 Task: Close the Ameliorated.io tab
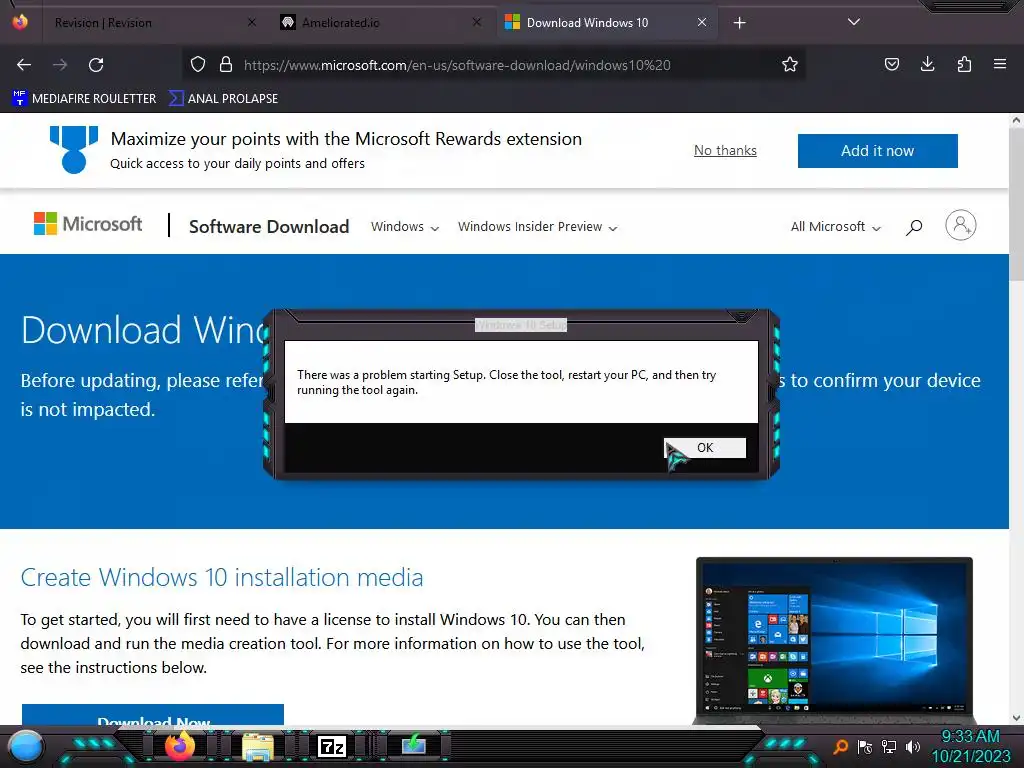477,22
